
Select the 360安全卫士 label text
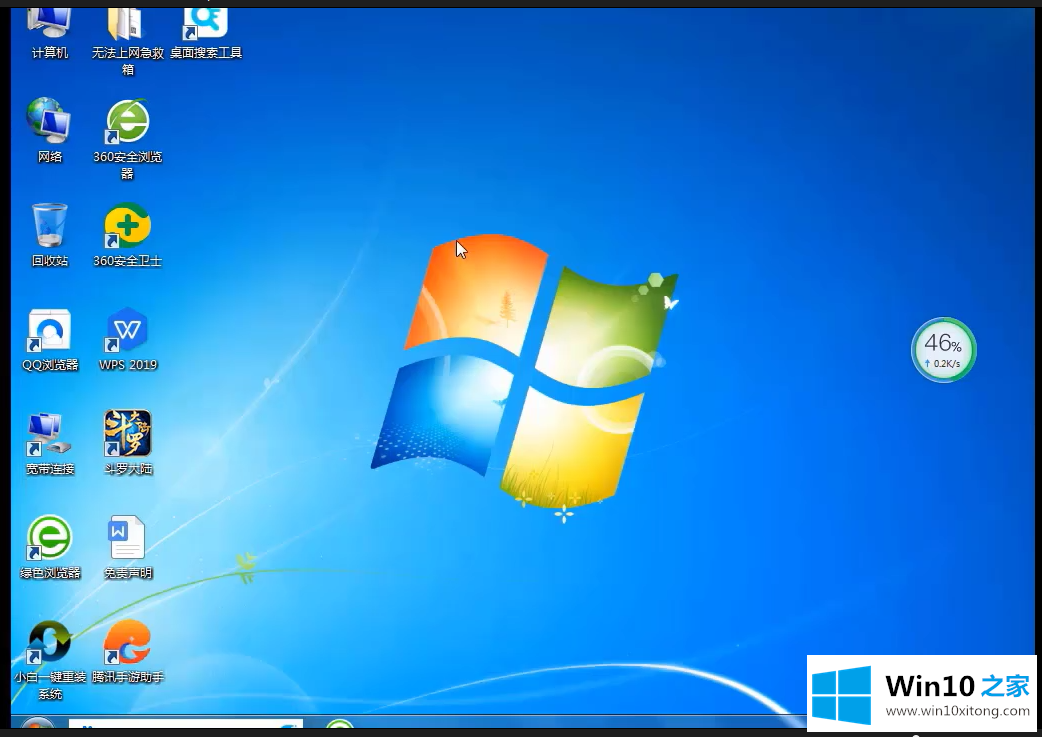coord(128,261)
